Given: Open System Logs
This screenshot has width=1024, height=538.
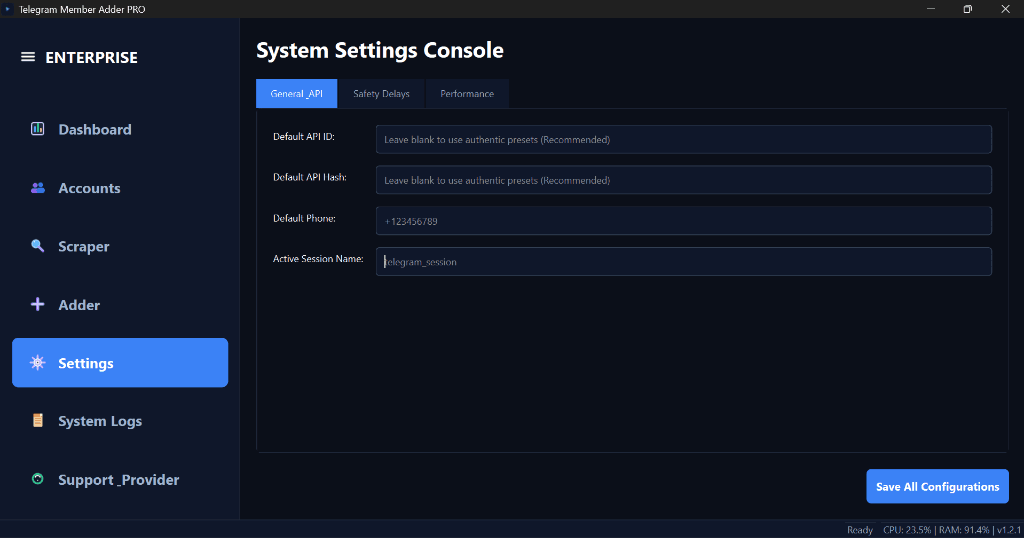Looking at the screenshot, I should [x=120, y=421].
